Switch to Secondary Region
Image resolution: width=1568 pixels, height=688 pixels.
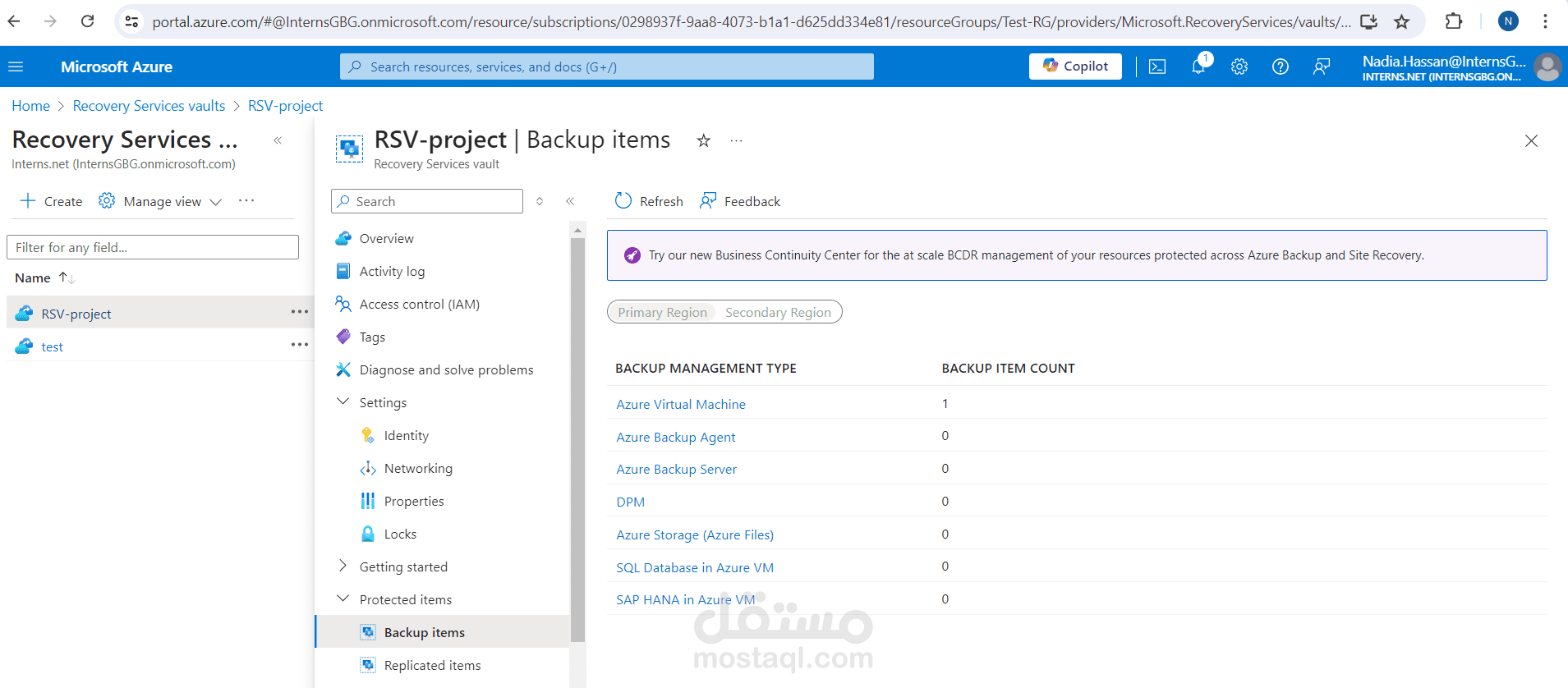coord(778,312)
